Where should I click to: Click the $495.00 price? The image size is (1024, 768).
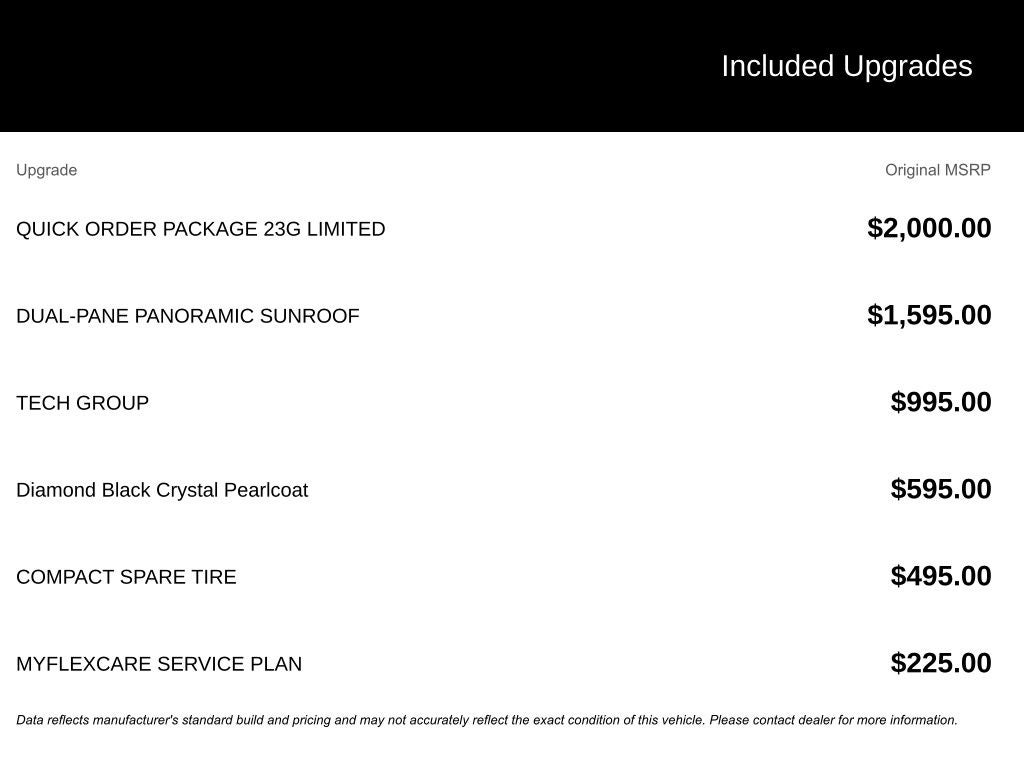[941, 576]
